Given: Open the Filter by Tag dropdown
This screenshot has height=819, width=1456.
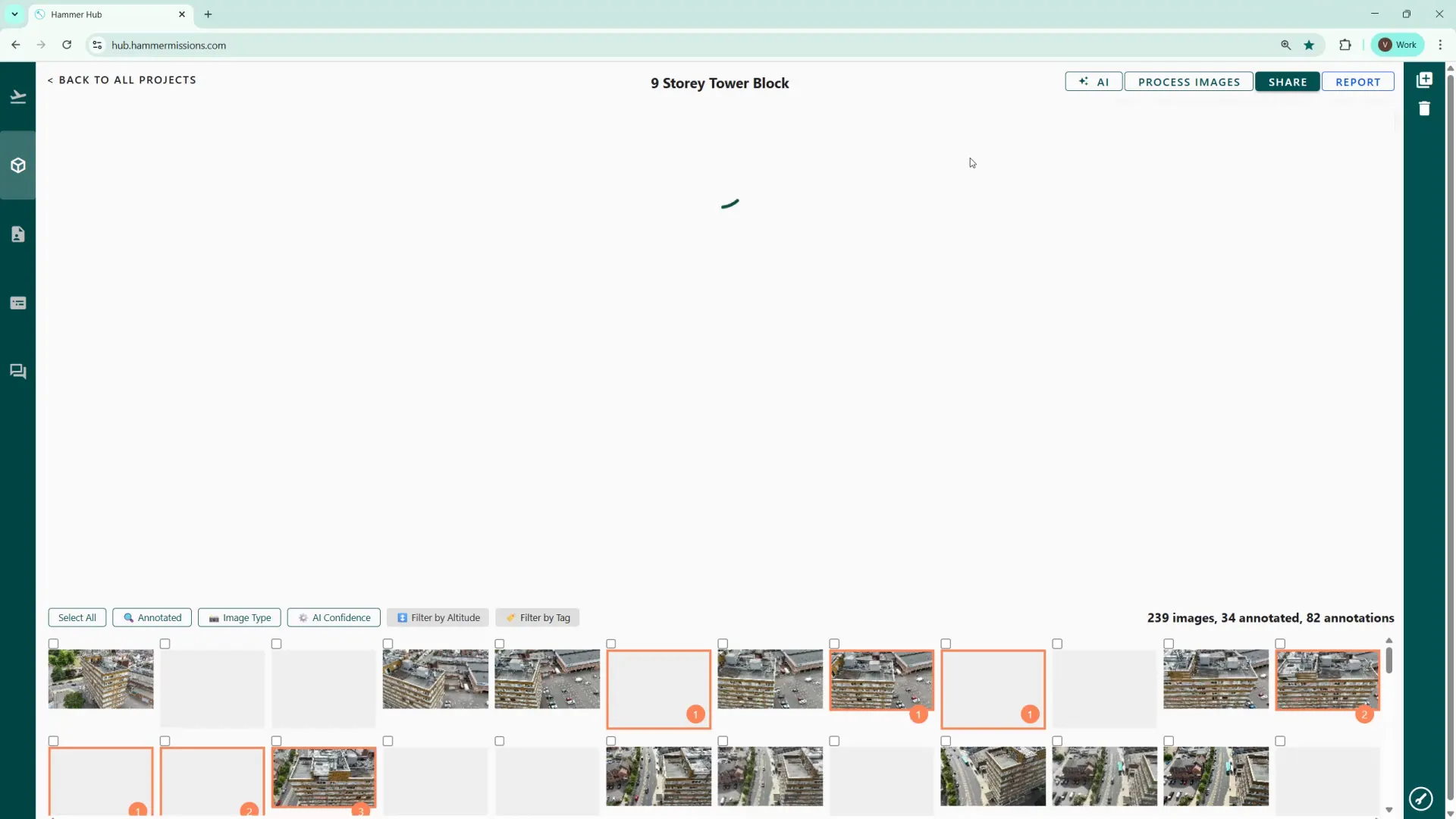Looking at the screenshot, I should pyautogui.click(x=538, y=618).
